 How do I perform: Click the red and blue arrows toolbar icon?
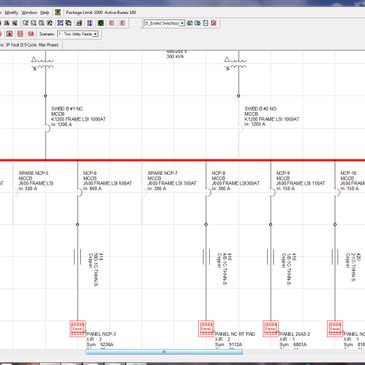click(x=90, y=23)
